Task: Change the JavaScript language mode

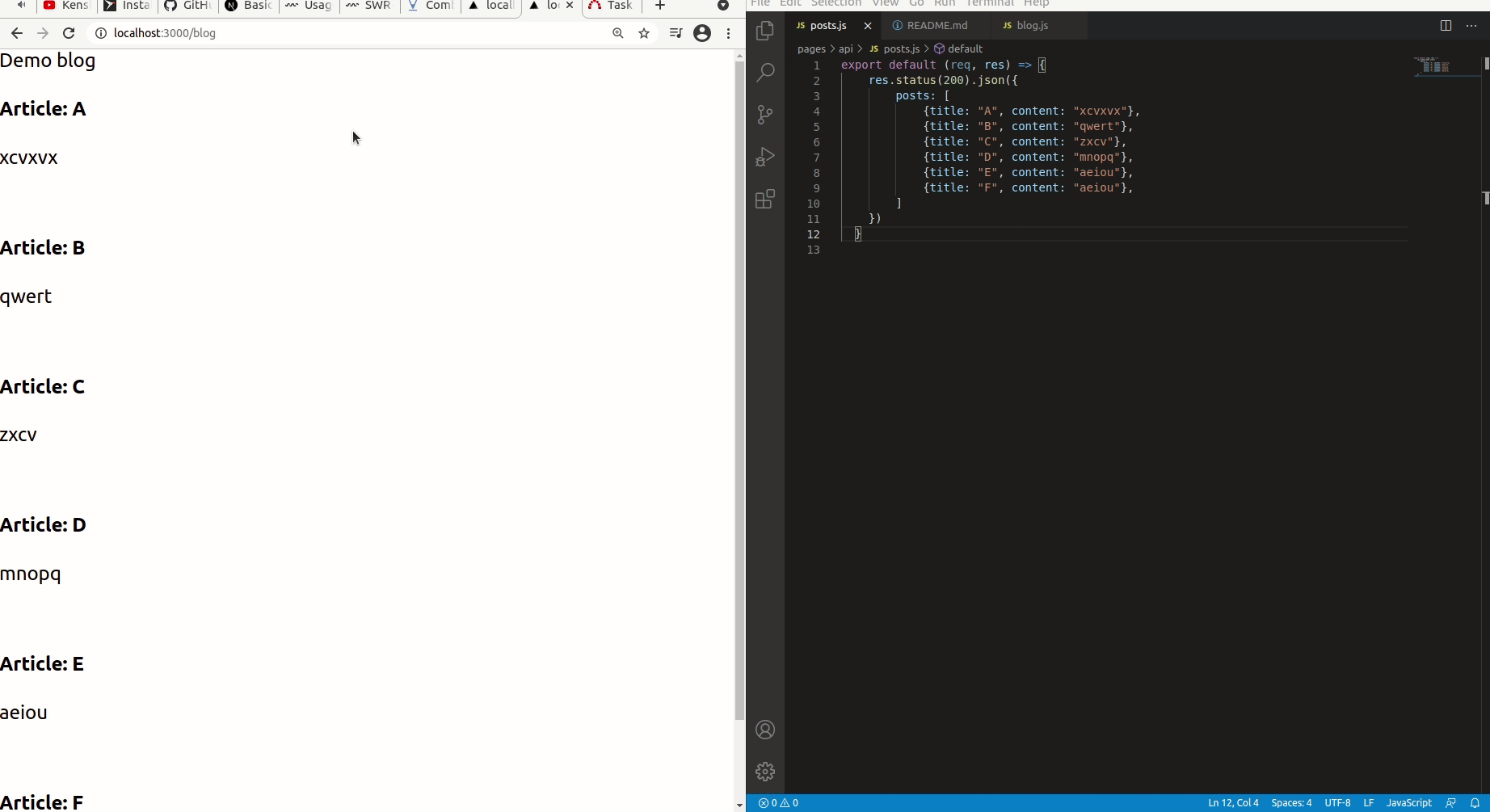Action: click(x=1408, y=802)
